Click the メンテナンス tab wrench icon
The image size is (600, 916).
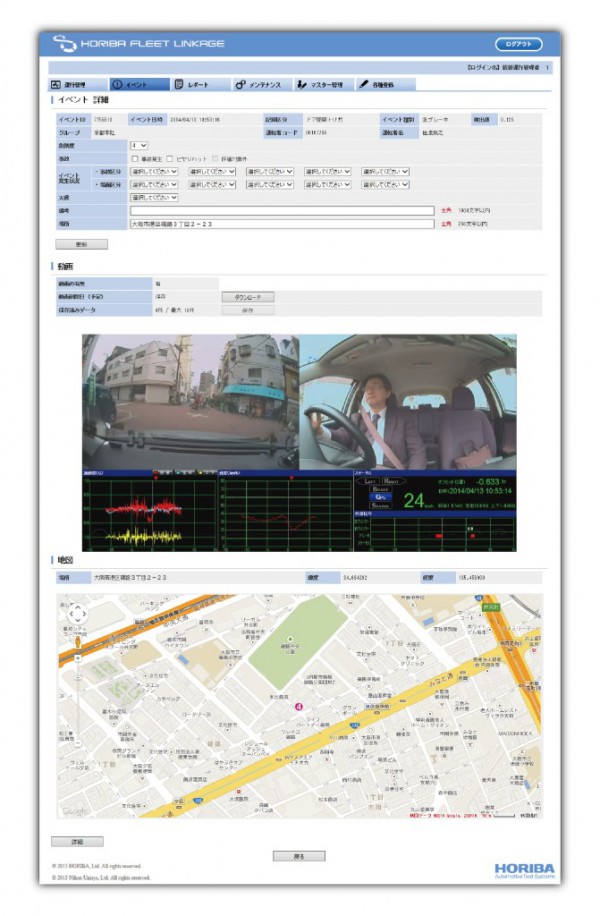[x=240, y=85]
